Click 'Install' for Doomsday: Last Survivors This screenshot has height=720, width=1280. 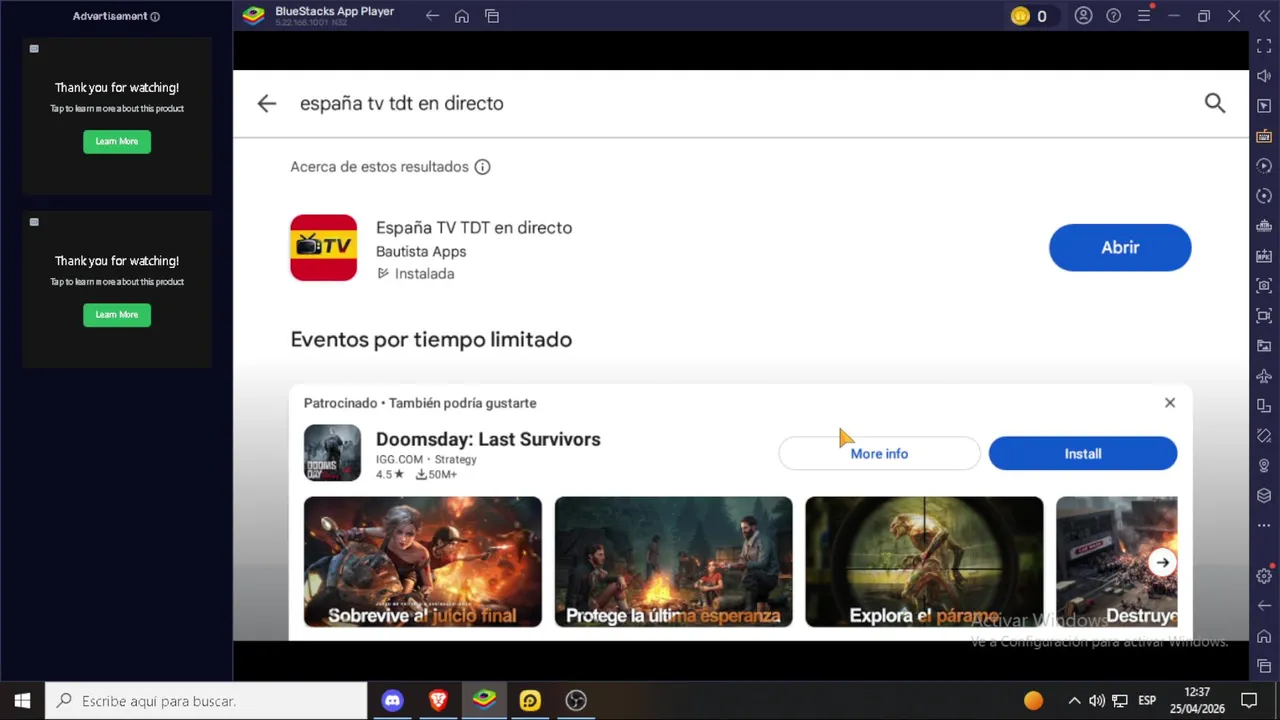[1083, 454]
